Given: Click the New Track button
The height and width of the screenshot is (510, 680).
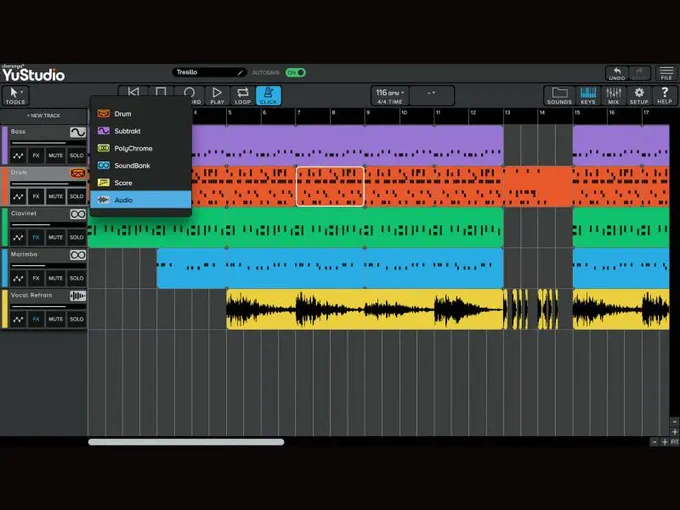Looking at the screenshot, I should click(44, 116).
